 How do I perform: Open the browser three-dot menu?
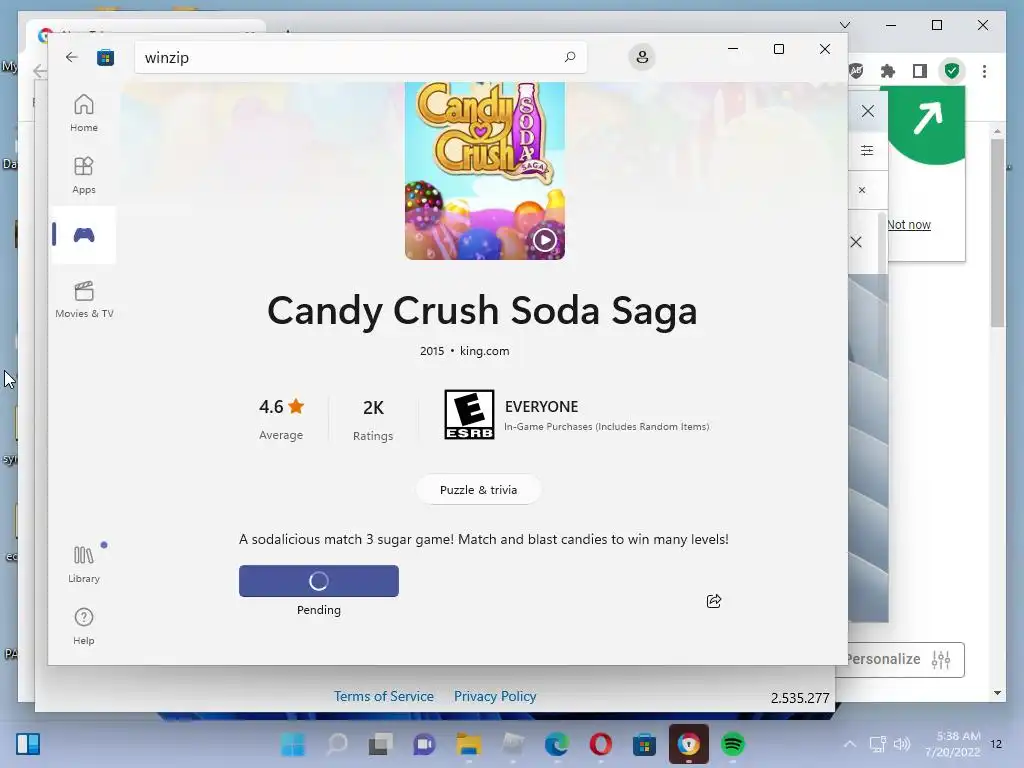click(984, 71)
